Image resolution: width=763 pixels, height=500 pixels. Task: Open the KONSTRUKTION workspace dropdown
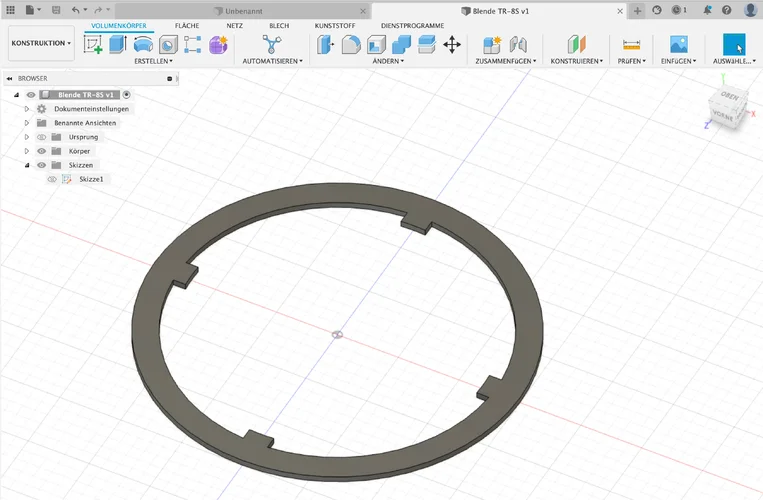[x=41, y=44]
